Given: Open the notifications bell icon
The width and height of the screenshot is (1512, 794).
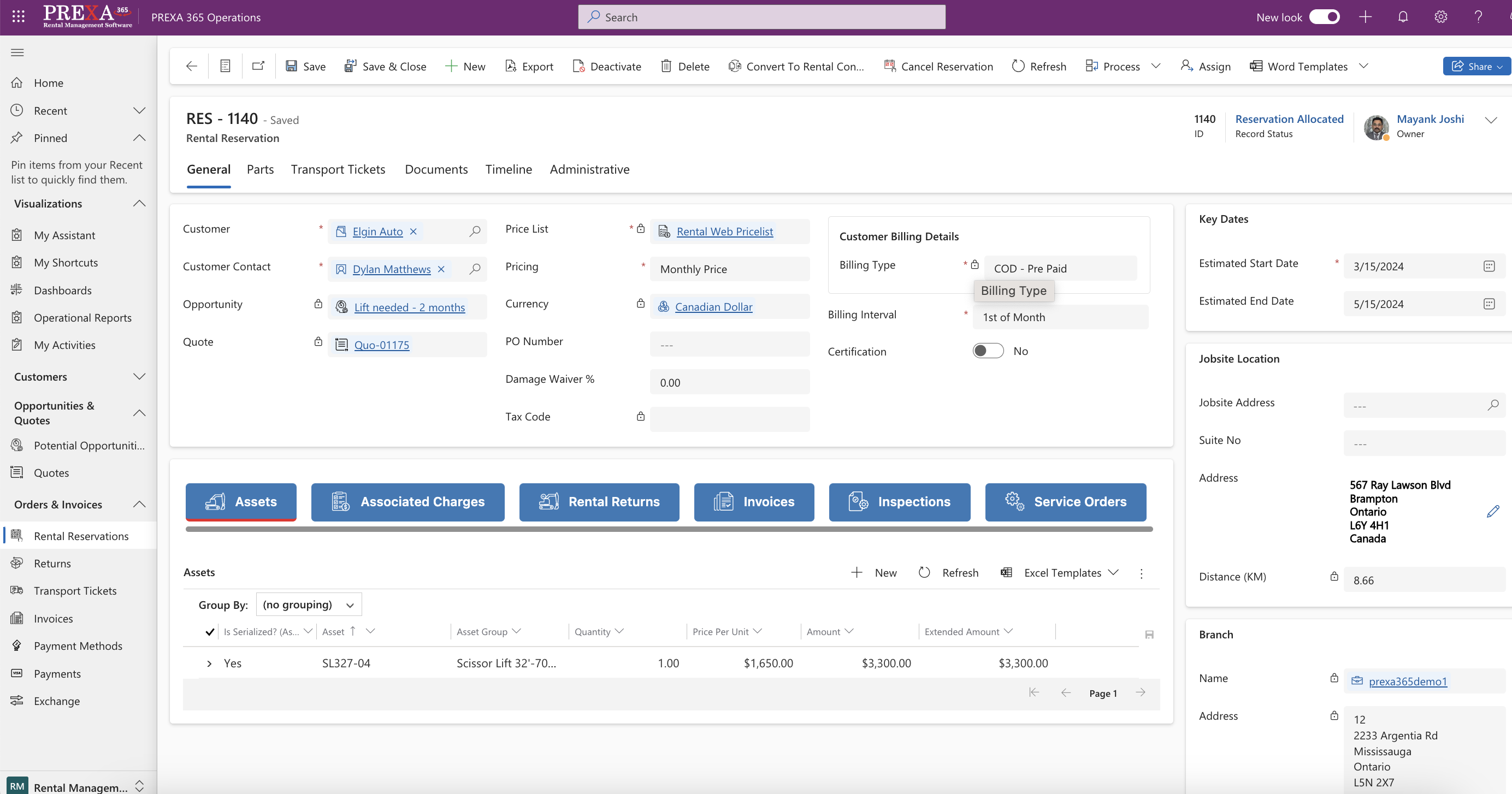Looking at the screenshot, I should click(1403, 17).
